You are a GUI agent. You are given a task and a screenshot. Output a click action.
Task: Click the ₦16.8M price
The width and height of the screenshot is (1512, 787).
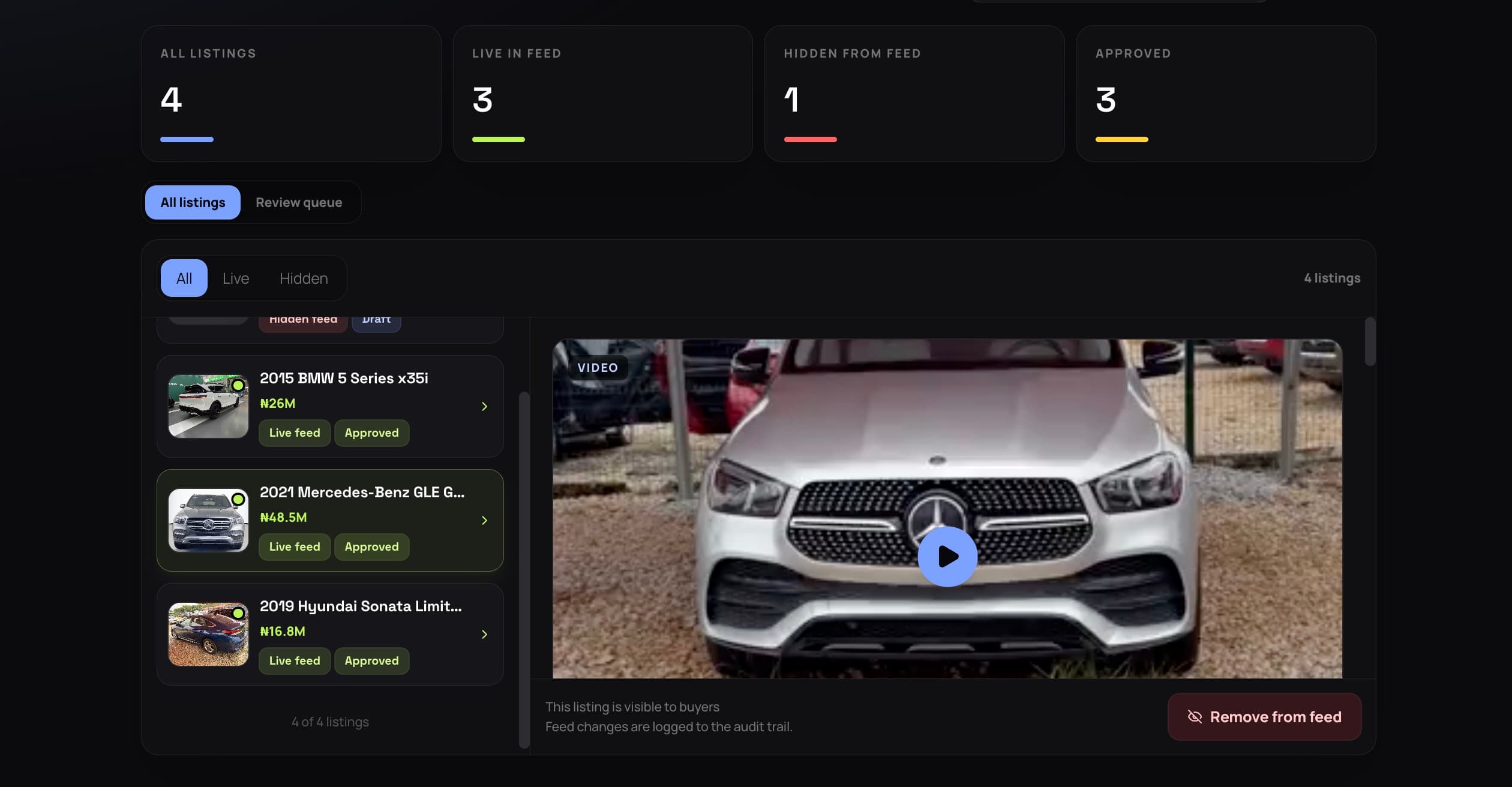283,631
